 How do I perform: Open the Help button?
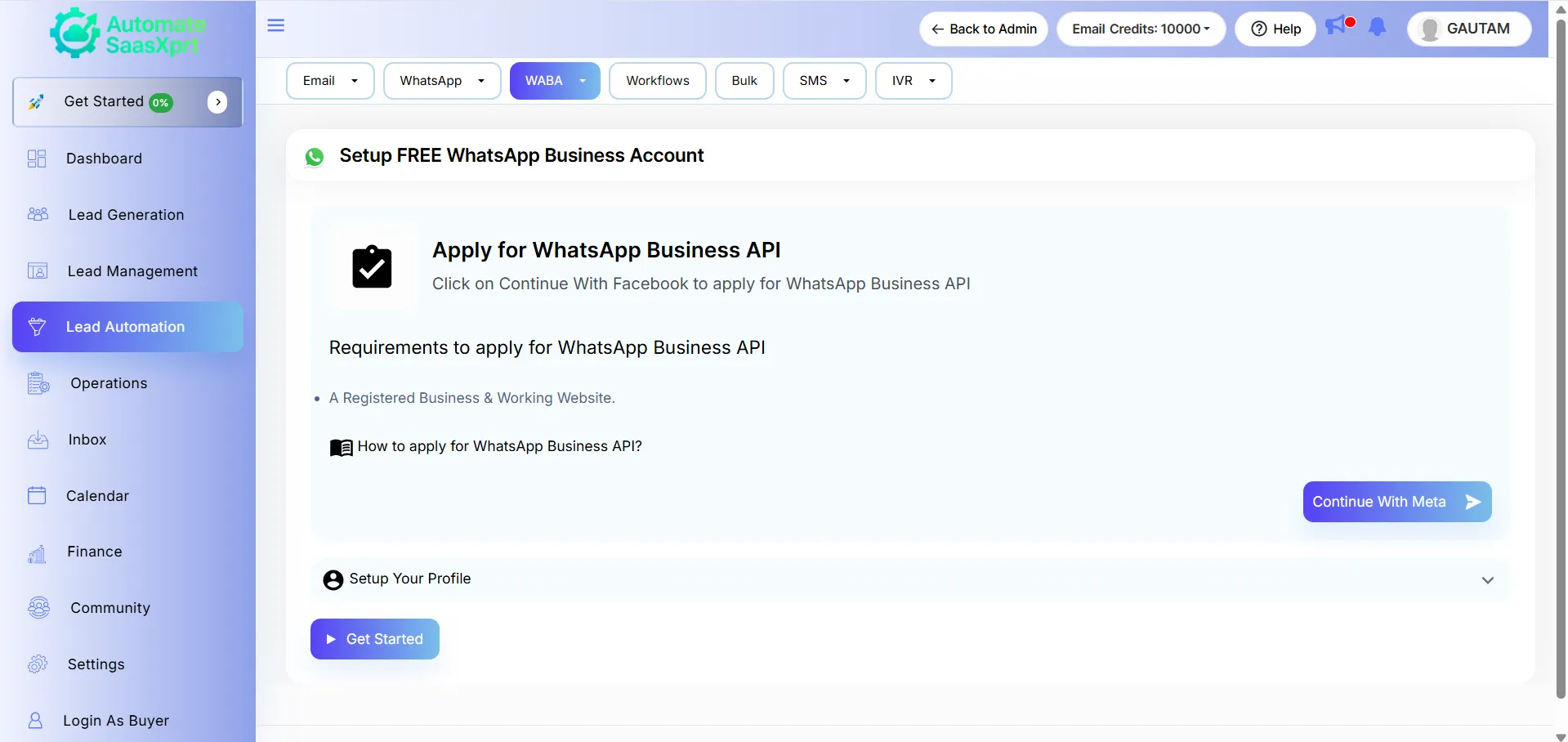click(1275, 29)
